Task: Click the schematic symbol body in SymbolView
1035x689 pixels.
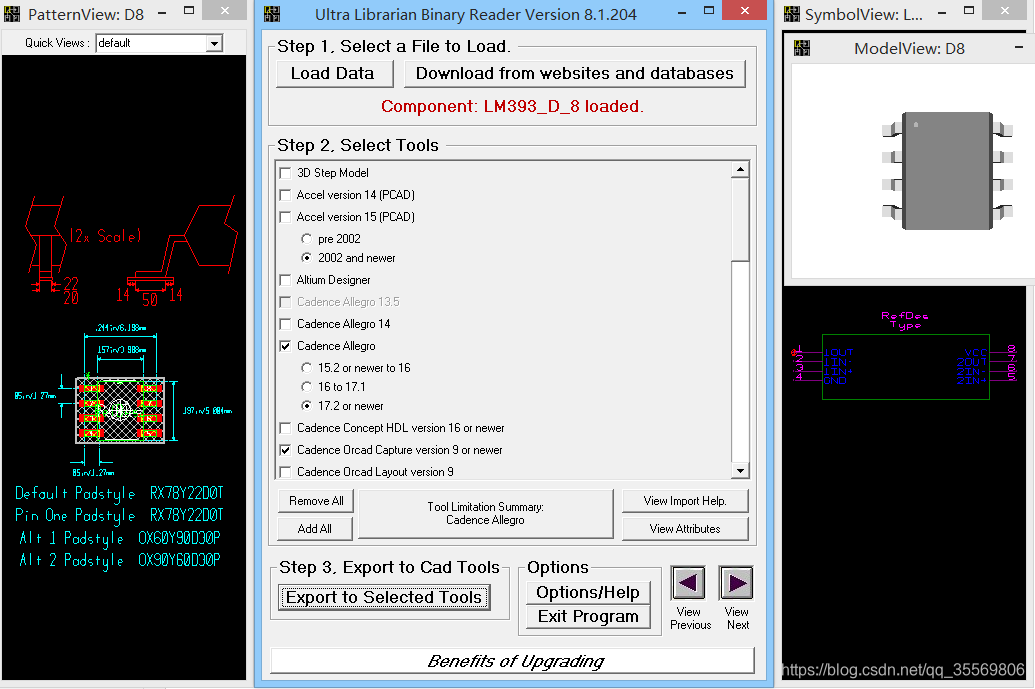Action: (906, 367)
